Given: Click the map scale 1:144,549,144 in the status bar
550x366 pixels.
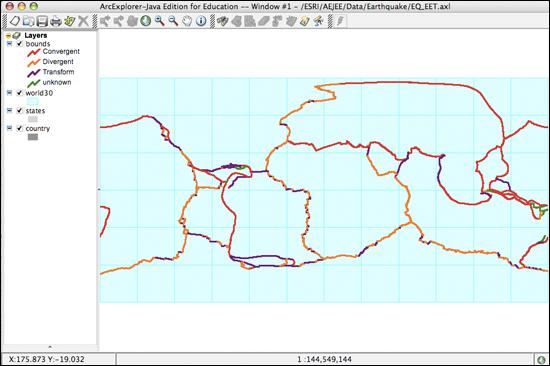Looking at the screenshot, I should click(x=324, y=359).
